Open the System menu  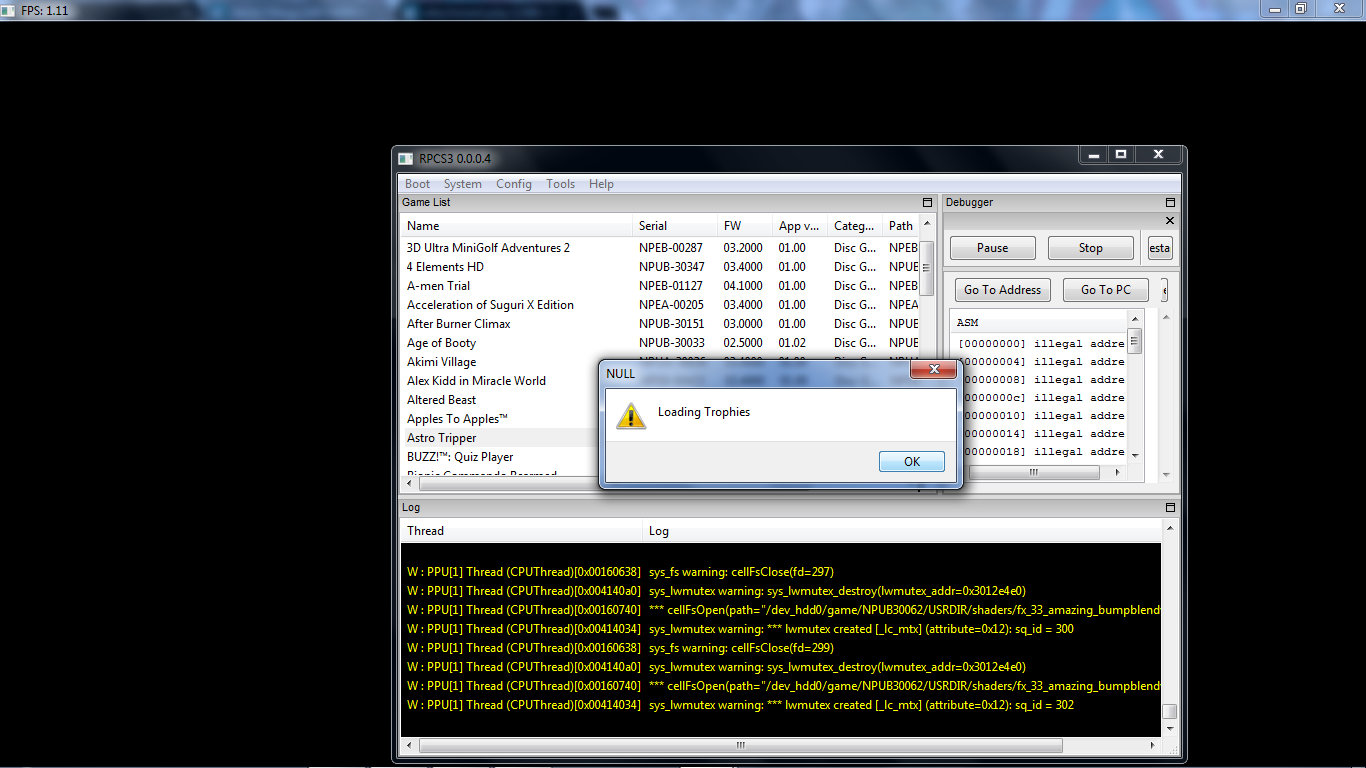click(x=463, y=184)
